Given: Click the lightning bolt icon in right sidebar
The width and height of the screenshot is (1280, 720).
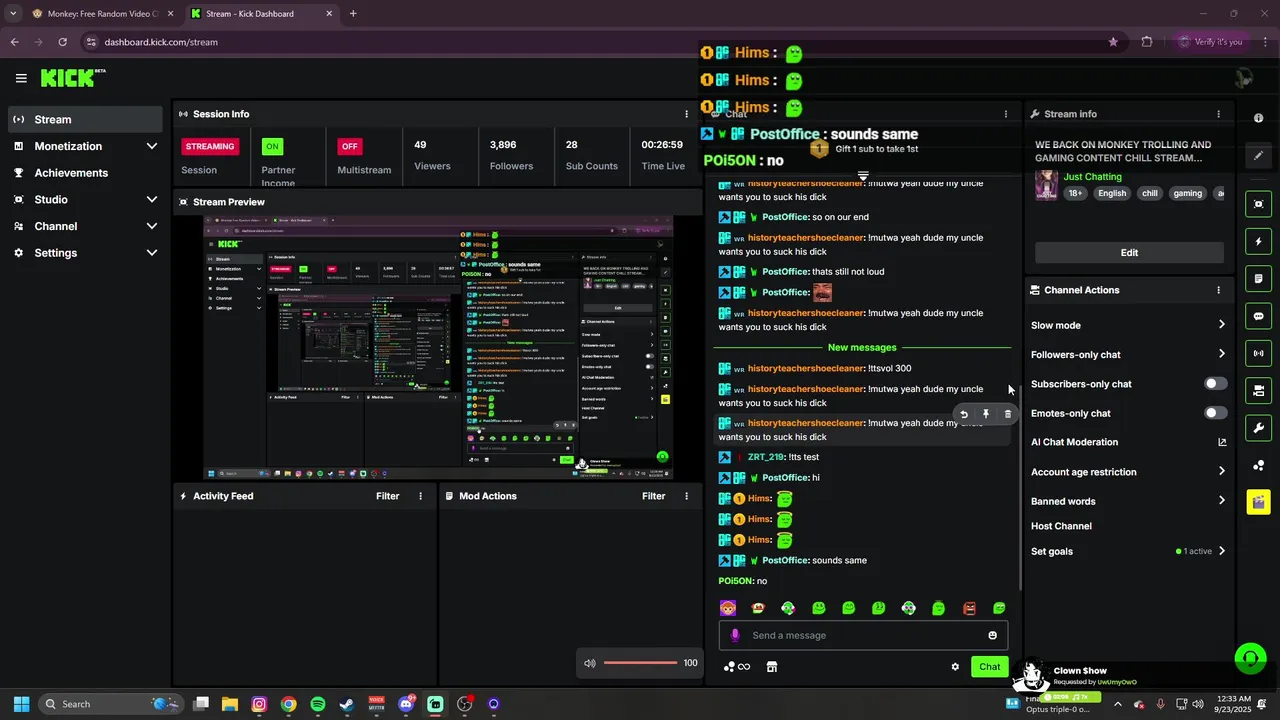Looking at the screenshot, I should click(1258, 242).
